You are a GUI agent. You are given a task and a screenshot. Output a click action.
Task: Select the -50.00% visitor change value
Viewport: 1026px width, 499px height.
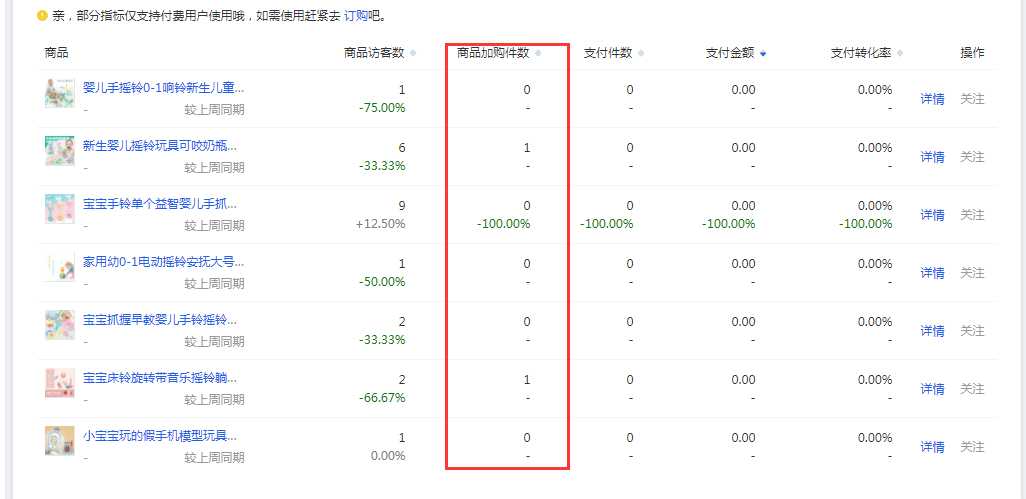pyautogui.click(x=382, y=282)
